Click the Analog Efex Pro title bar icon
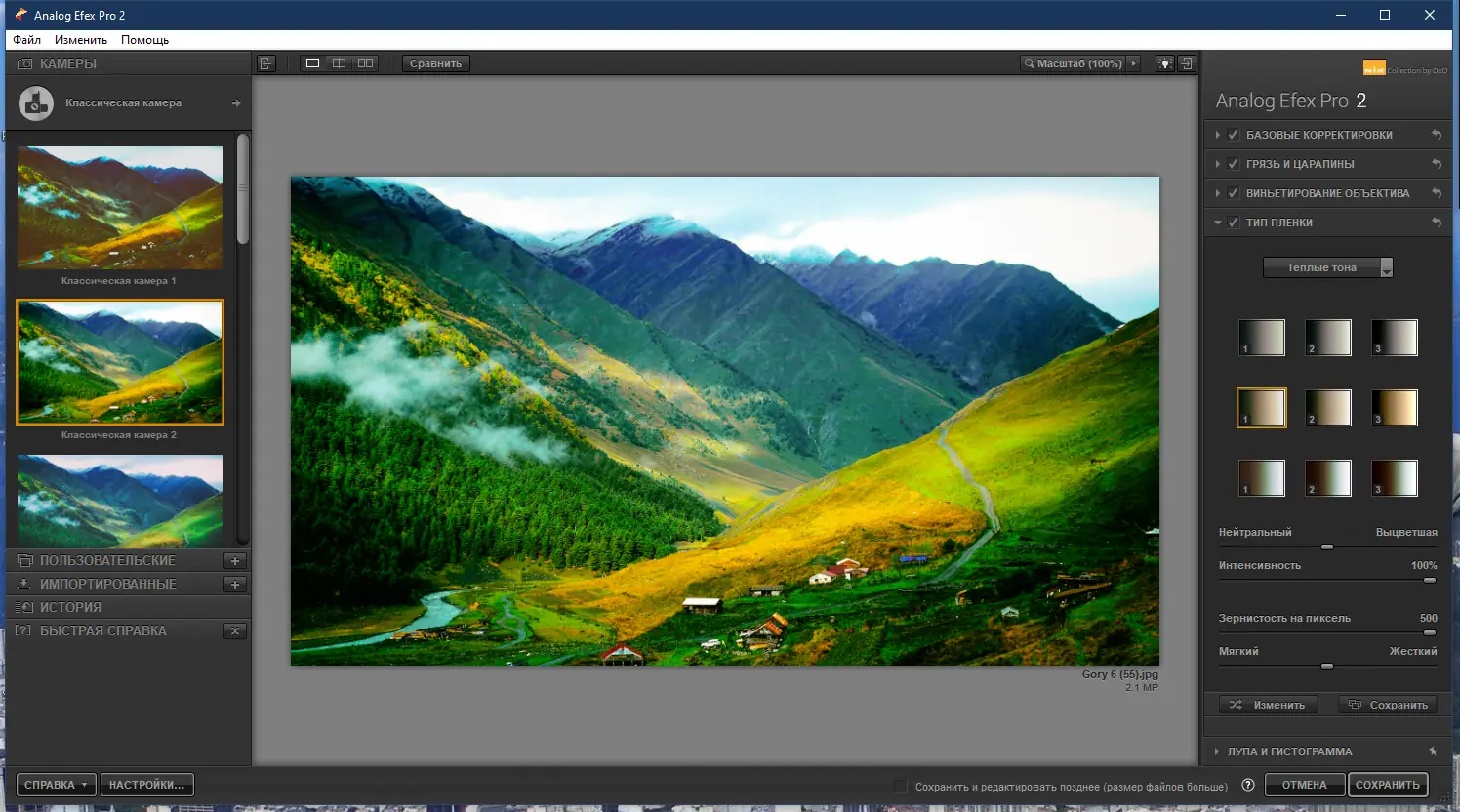 pyautogui.click(x=20, y=15)
